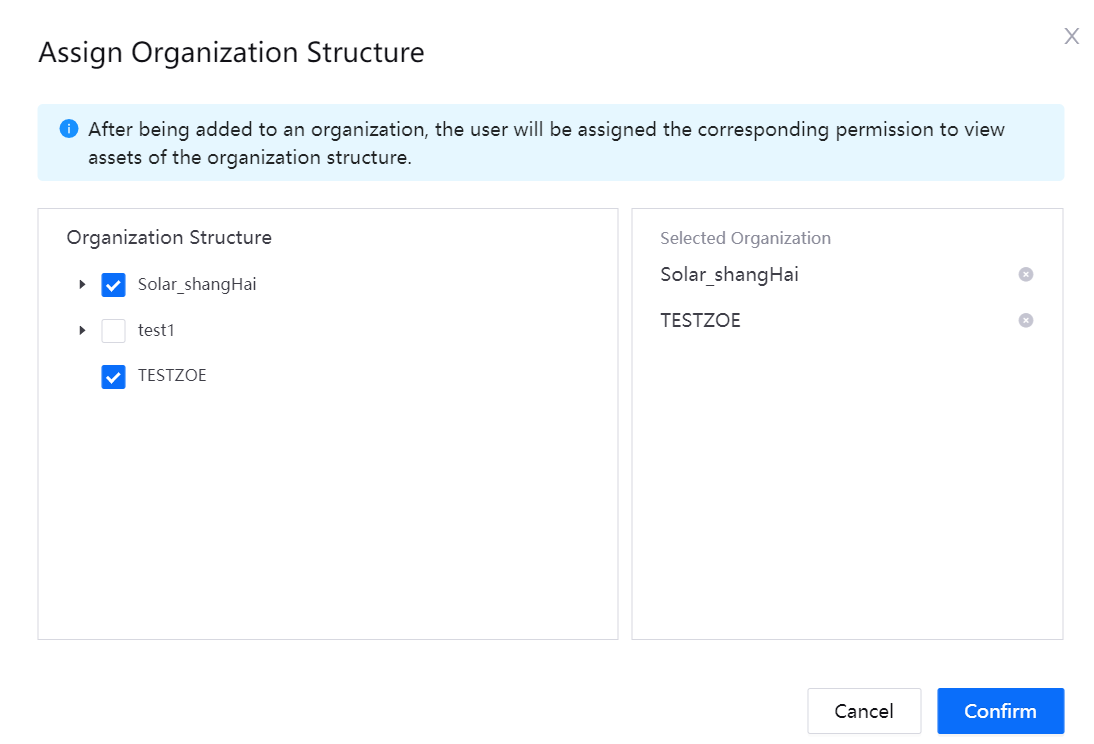
Task: Expand the Solar_shangHai tree node
Action: pyautogui.click(x=82, y=285)
